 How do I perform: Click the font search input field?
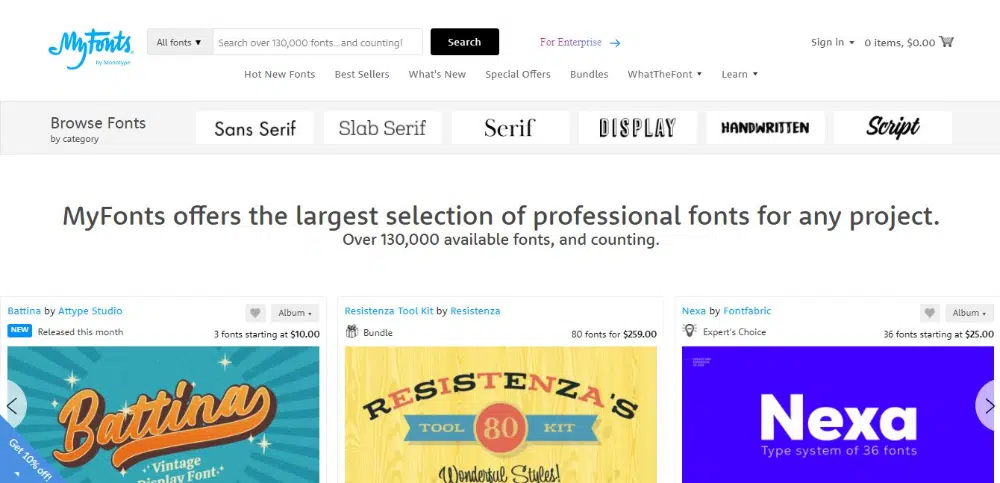tap(317, 42)
